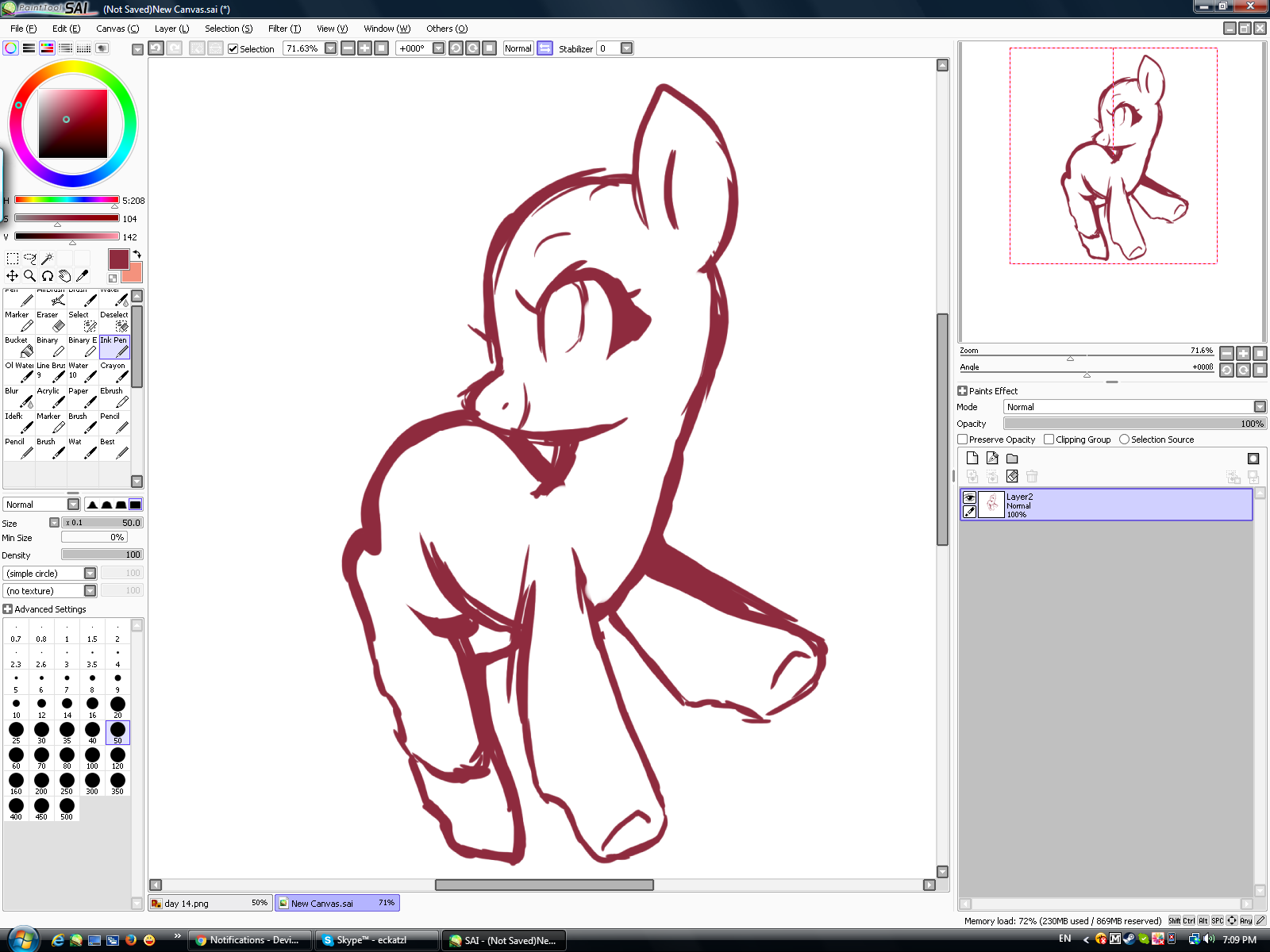The height and width of the screenshot is (952, 1270).
Task: Open the File menu
Action: (x=23, y=29)
